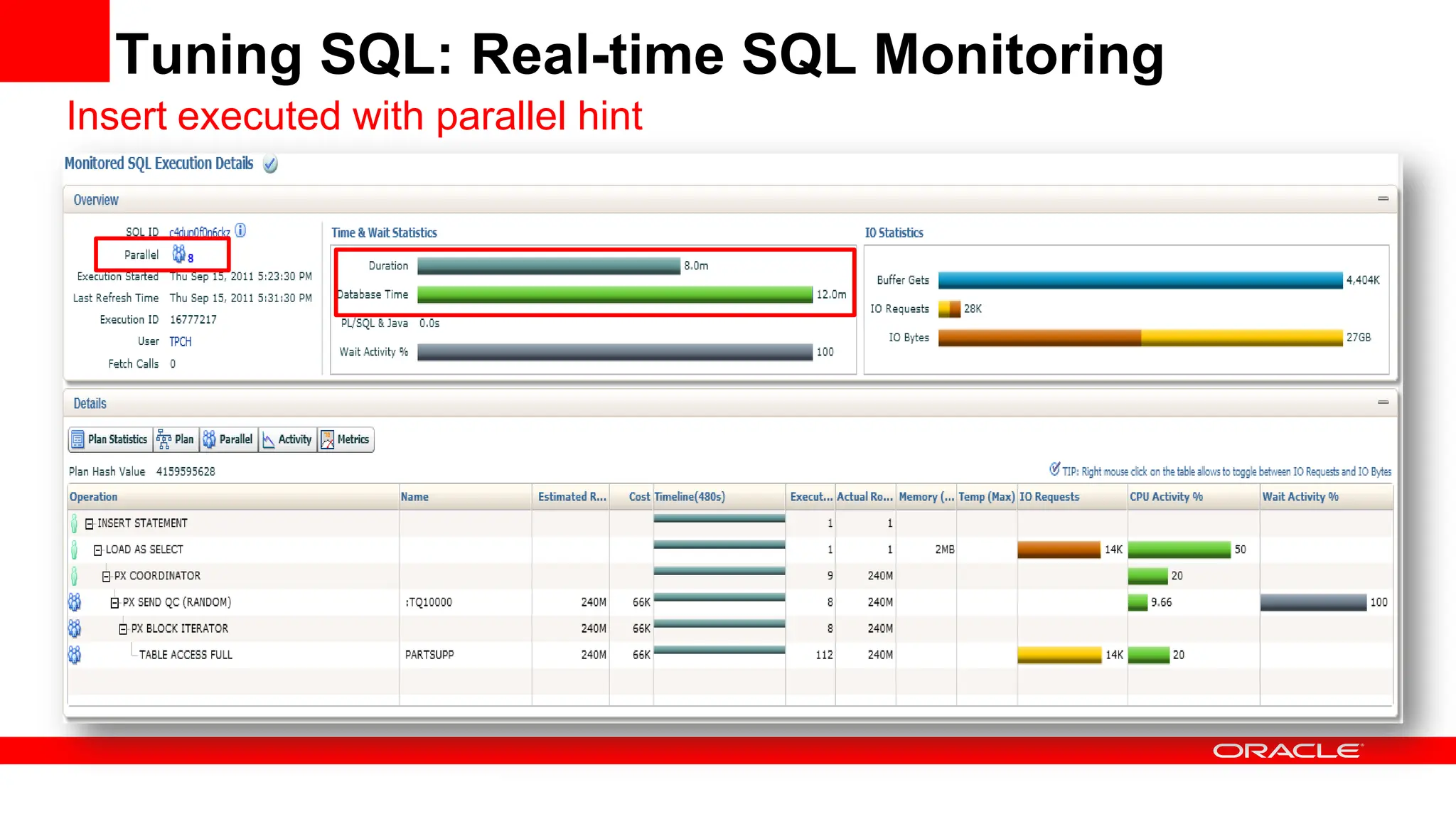This screenshot has height=819, width=1456.
Task: Click the parallel servers icon beside Parallel 8
Action: coord(179,254)
